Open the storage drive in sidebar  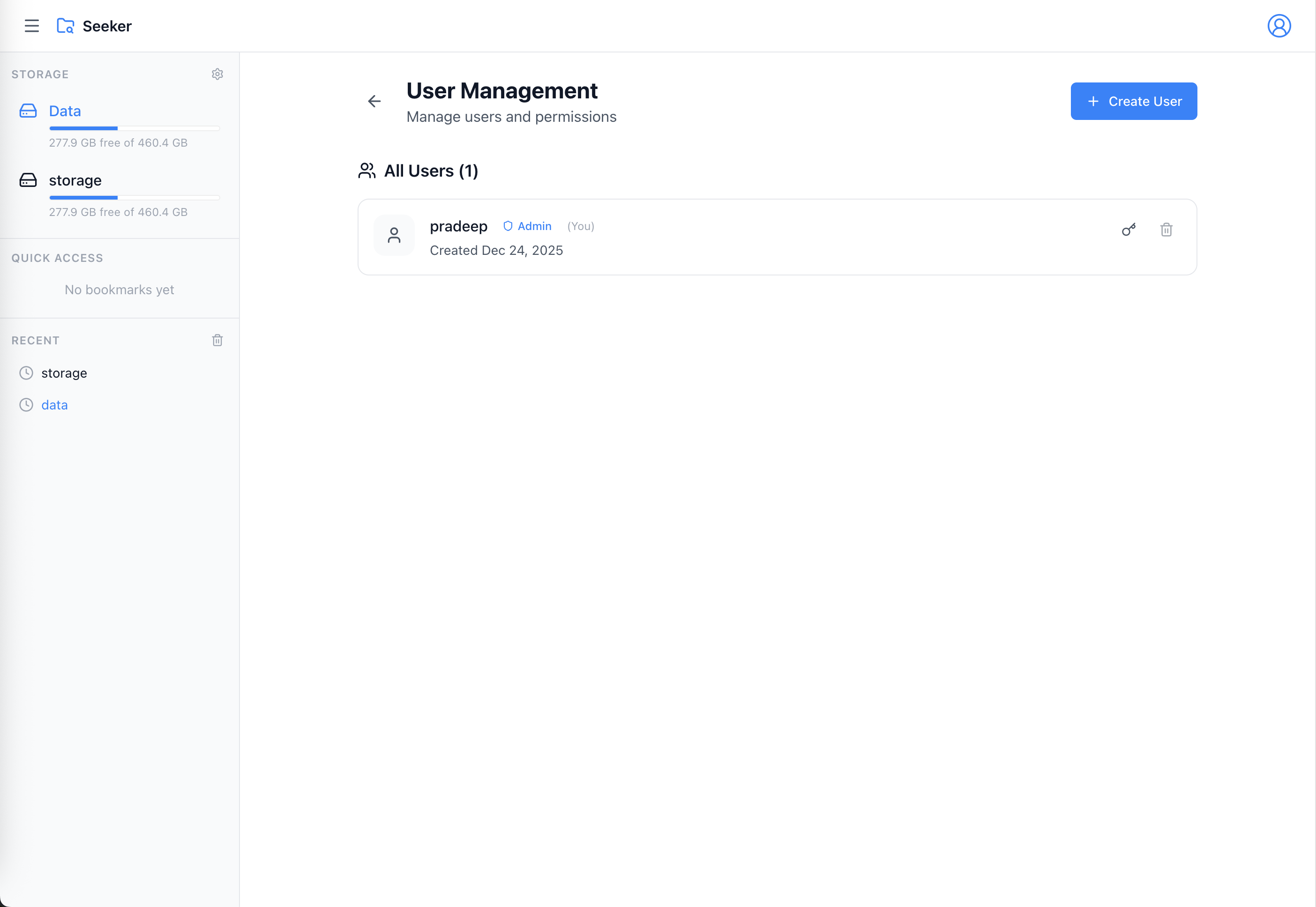click(75, 181)
